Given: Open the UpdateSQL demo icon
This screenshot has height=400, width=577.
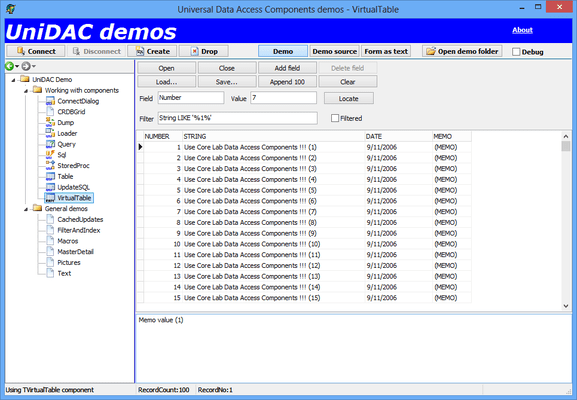Looking at the screenshot, I should click(x=50, y=187).
